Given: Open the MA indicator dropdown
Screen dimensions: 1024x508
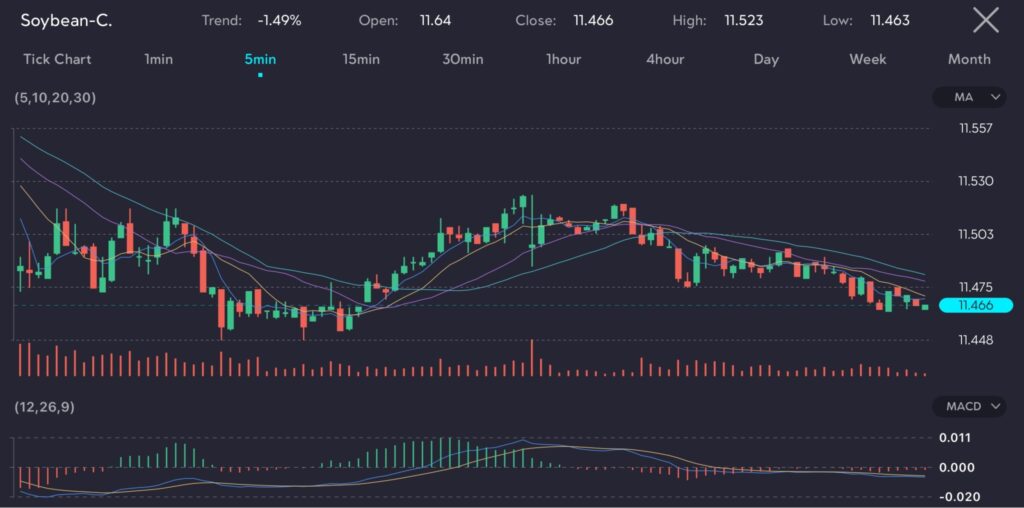Looking at the screenshot, I should pyautogui.click(x=968, y=97).
